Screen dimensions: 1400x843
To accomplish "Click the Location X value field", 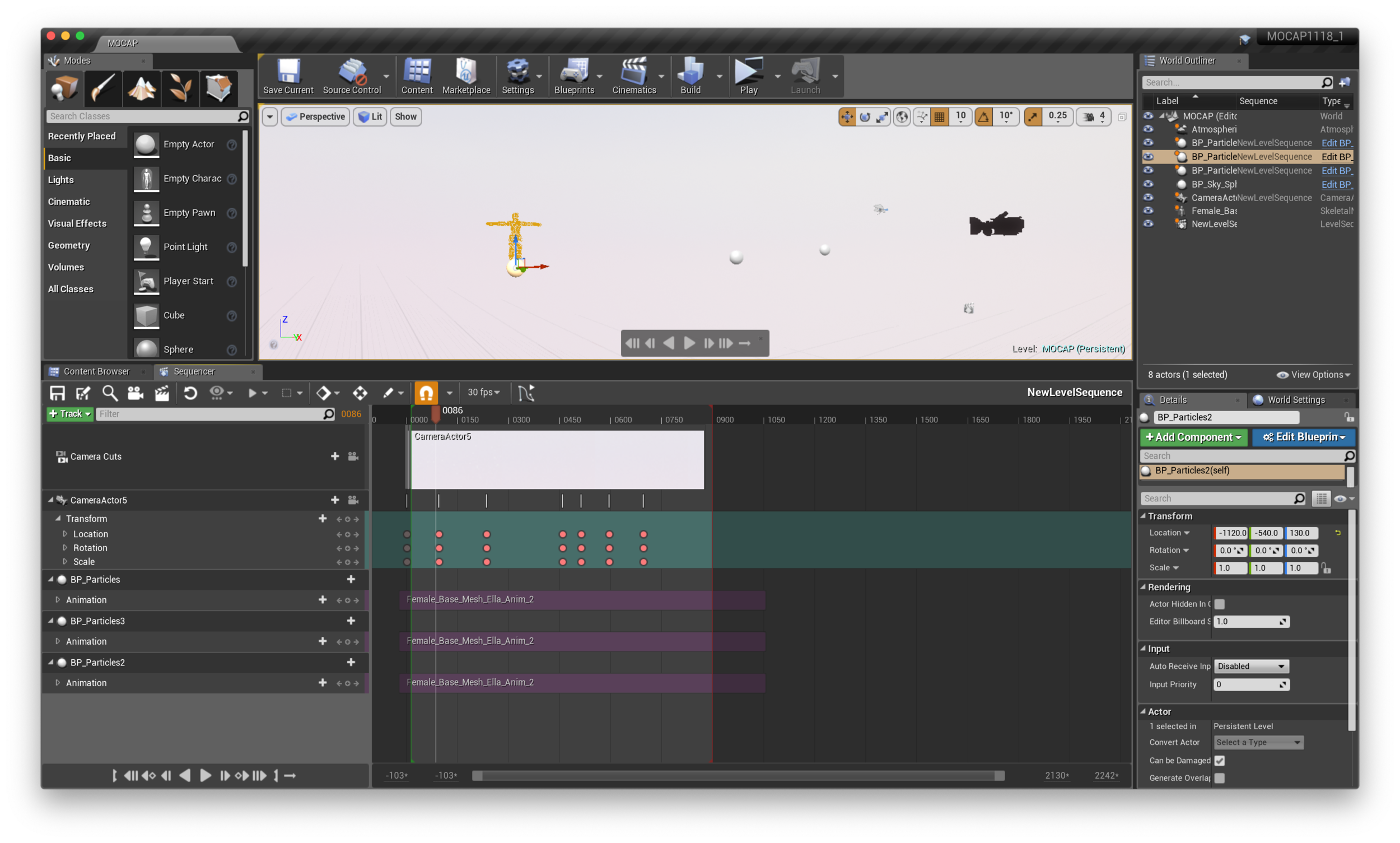I will pos(1230,533).
